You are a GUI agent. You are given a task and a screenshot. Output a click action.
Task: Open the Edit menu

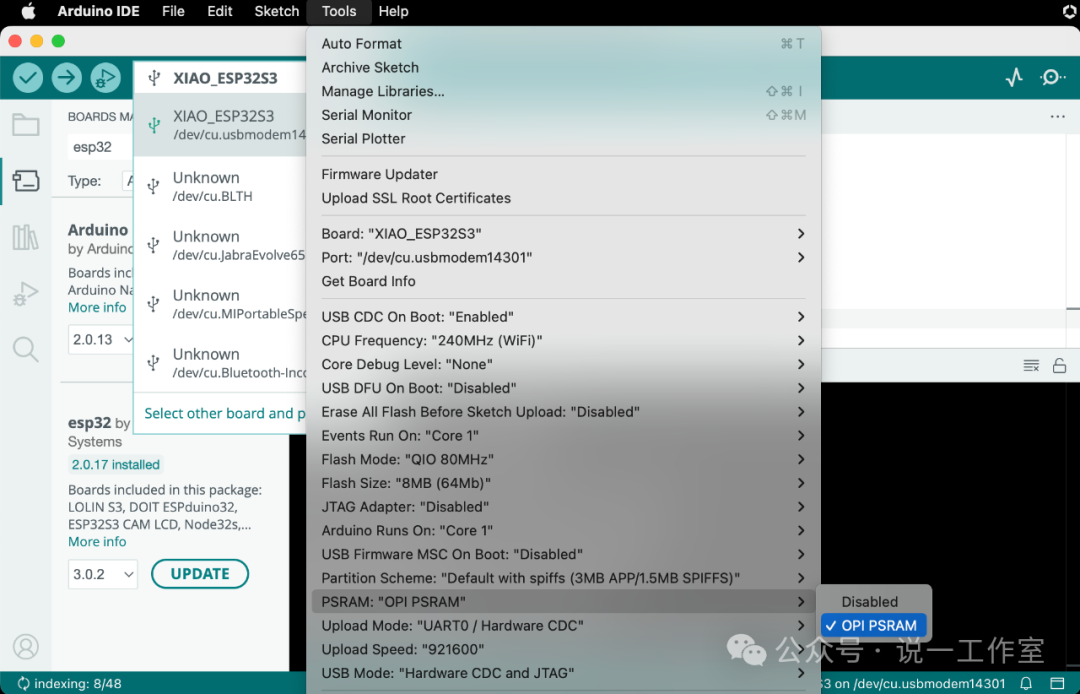pos(220,11)
